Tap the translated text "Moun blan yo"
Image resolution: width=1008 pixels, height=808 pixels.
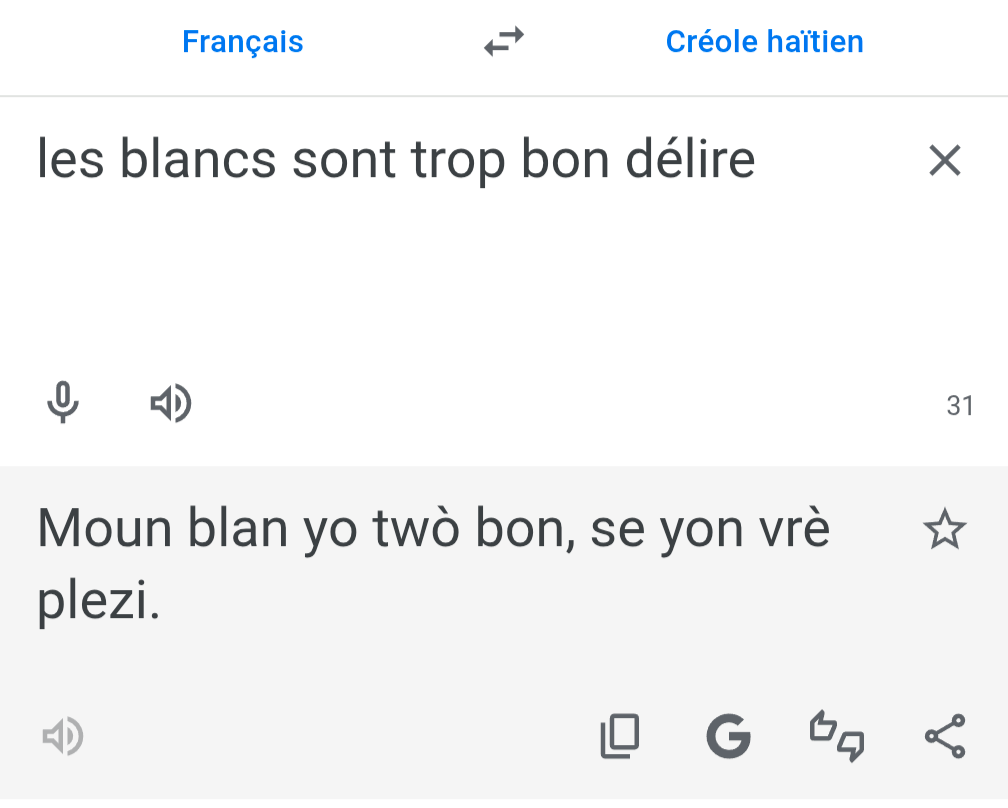(200, 530)
